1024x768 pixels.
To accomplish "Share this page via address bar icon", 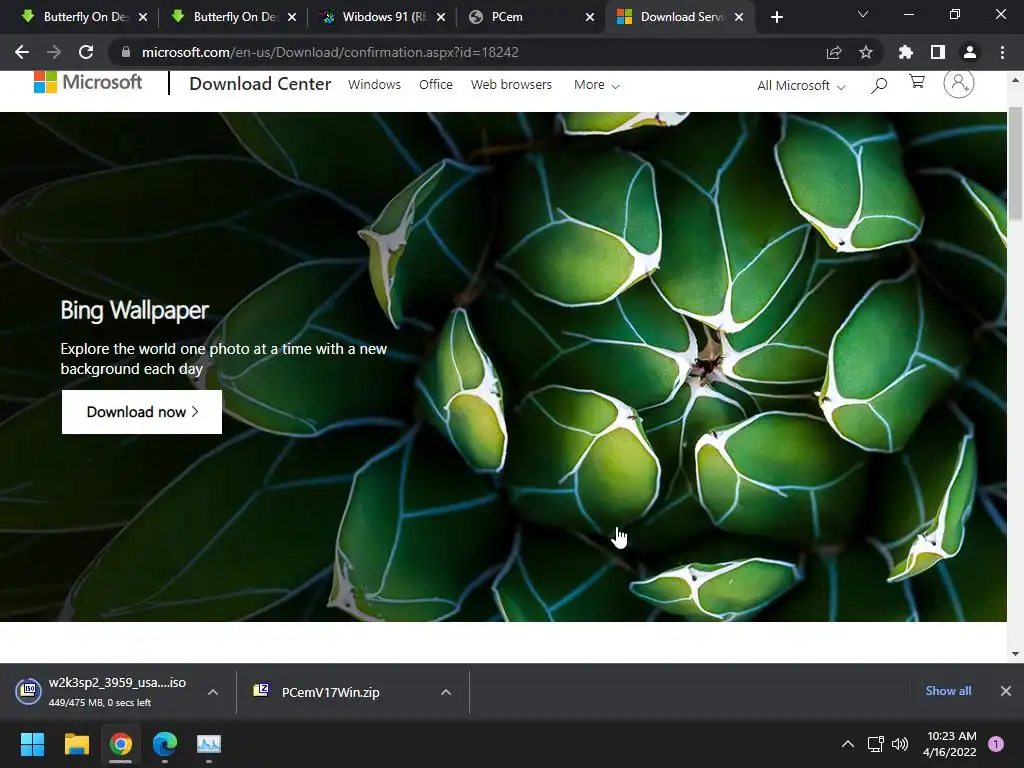I will tap(834, 52).
